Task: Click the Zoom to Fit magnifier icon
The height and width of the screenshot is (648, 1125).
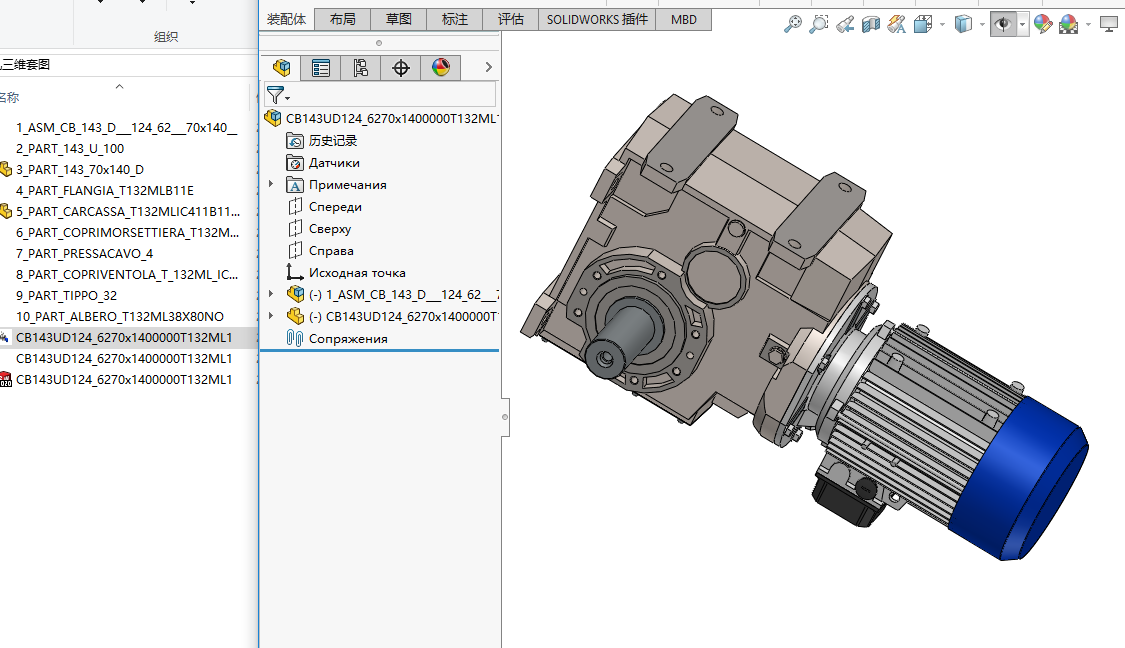Action: click(x=792, y=24)
